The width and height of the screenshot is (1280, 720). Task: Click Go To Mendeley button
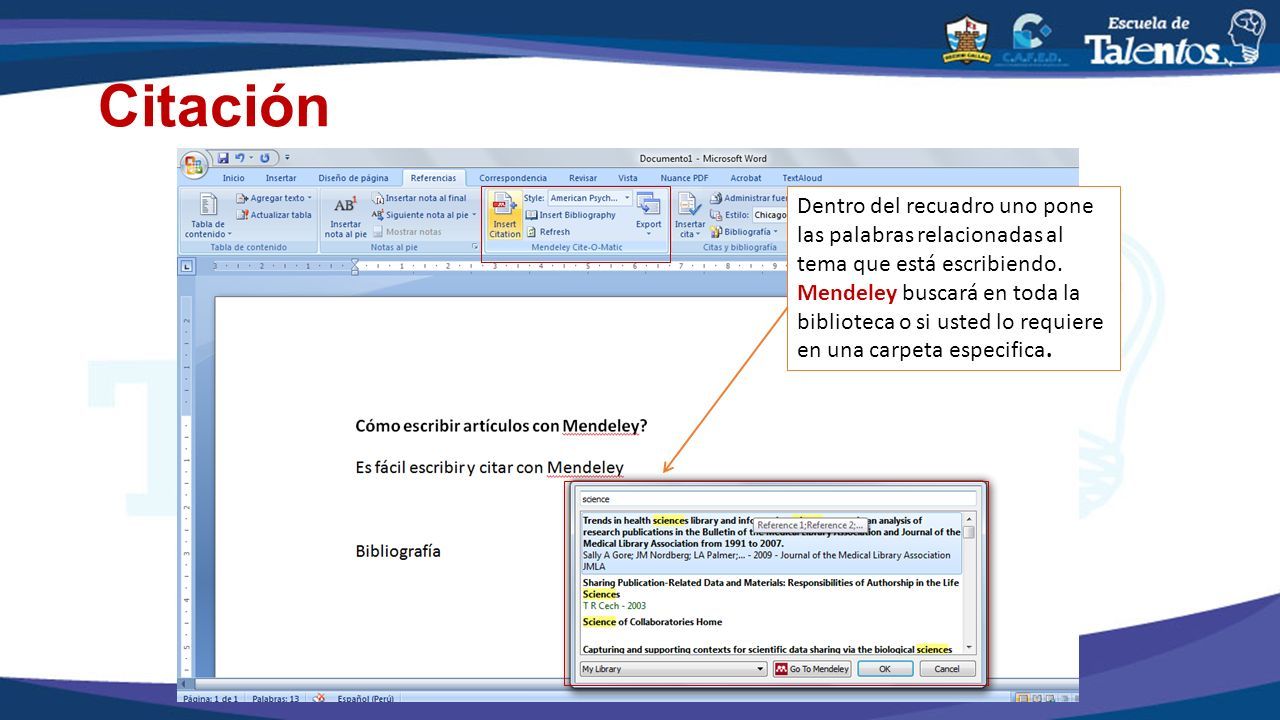[x=811, y=669]
